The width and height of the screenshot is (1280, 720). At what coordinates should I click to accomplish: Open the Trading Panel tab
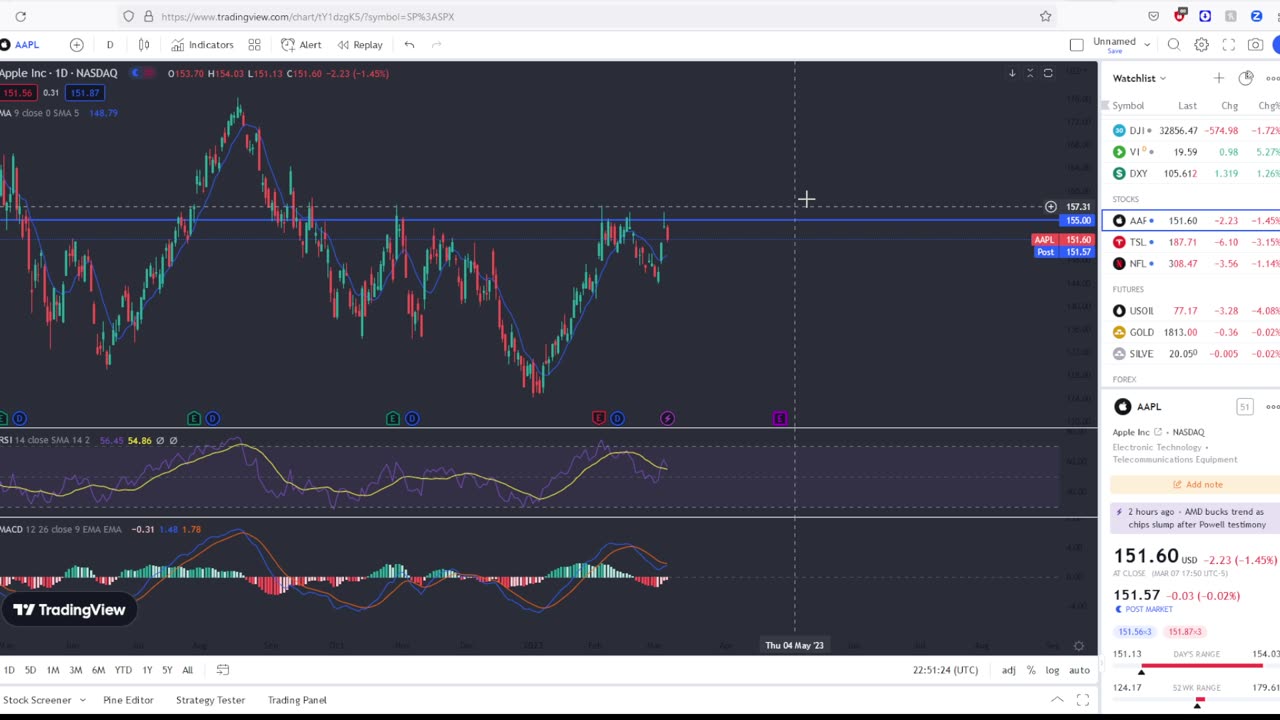(x=297, y=700)
